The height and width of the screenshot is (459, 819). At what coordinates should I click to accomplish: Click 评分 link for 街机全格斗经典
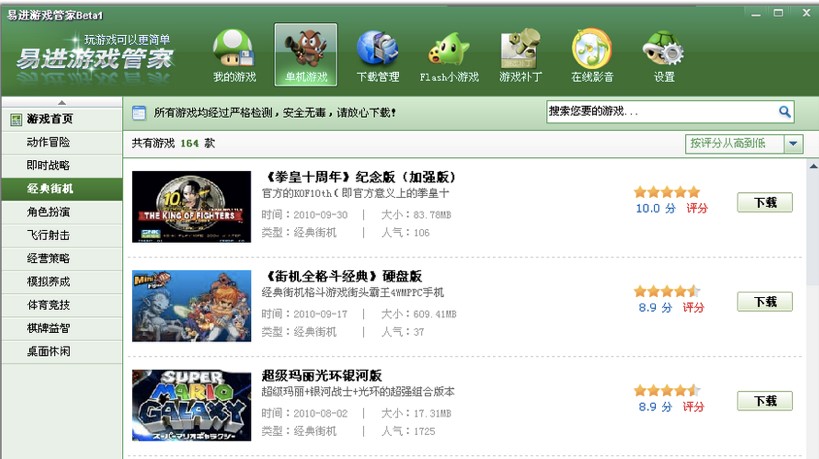(693, 308)
